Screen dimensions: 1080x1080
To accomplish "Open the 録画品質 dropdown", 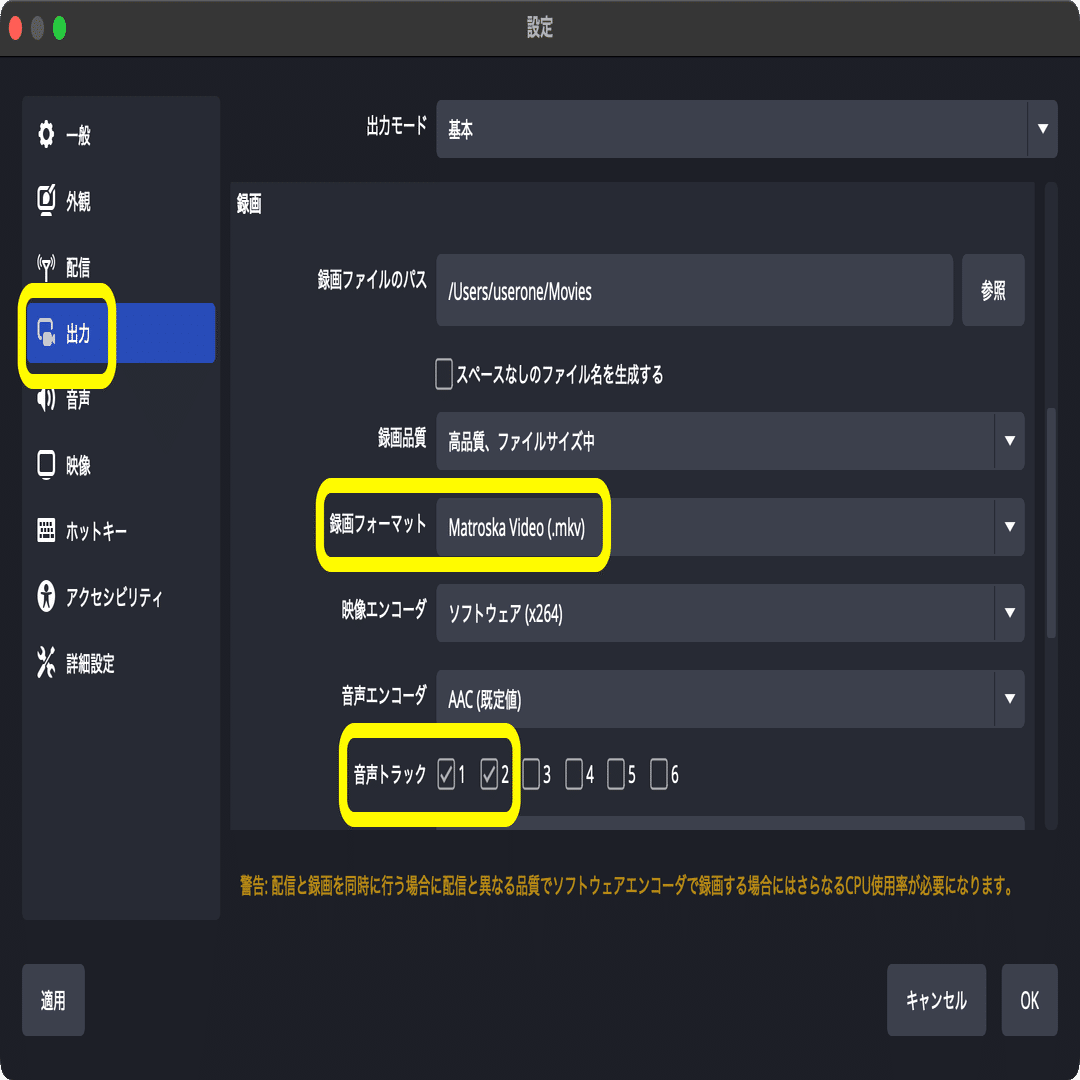I will point(730,441).
